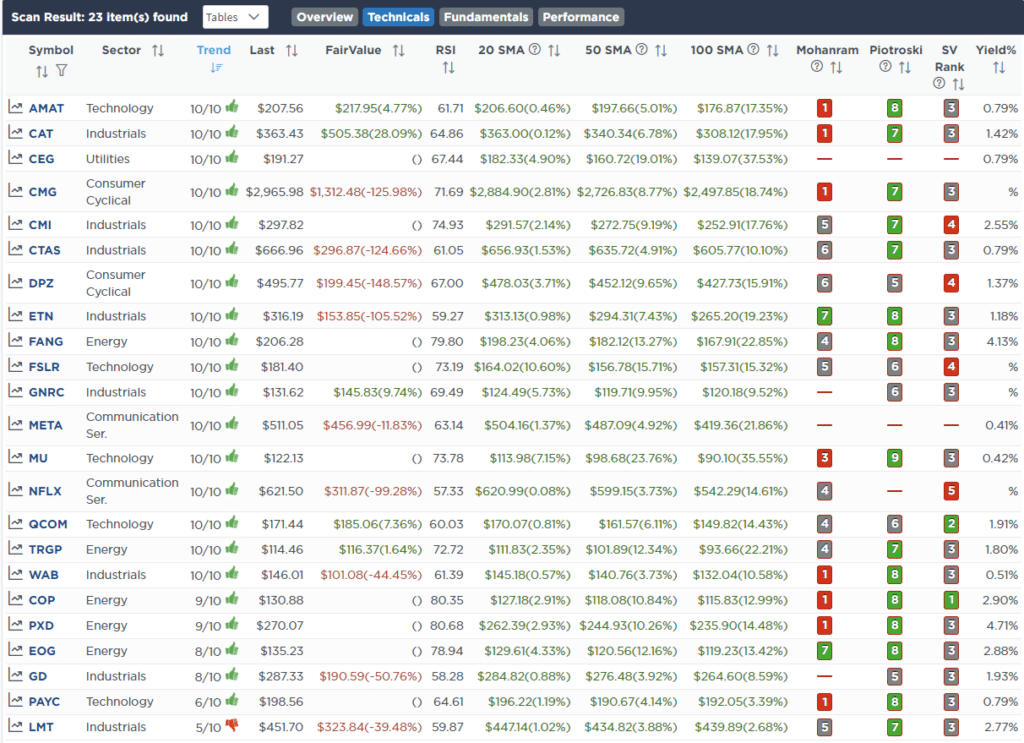Sort by Last price arrows

292,50
